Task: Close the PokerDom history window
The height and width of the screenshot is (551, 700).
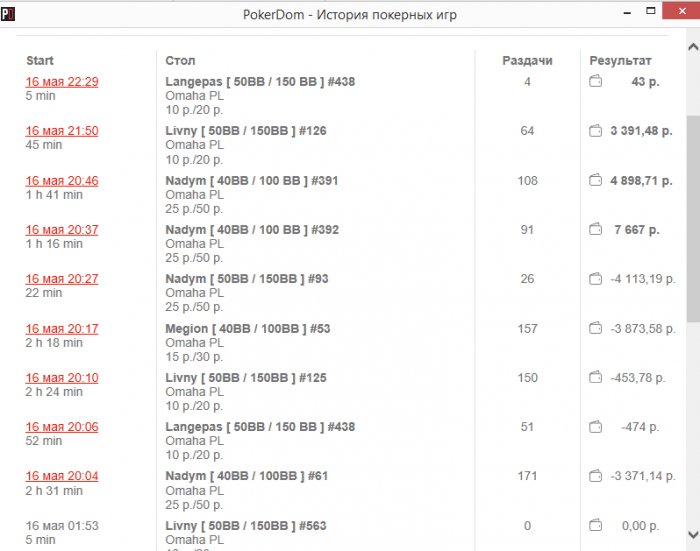Action: coord(682,11)
